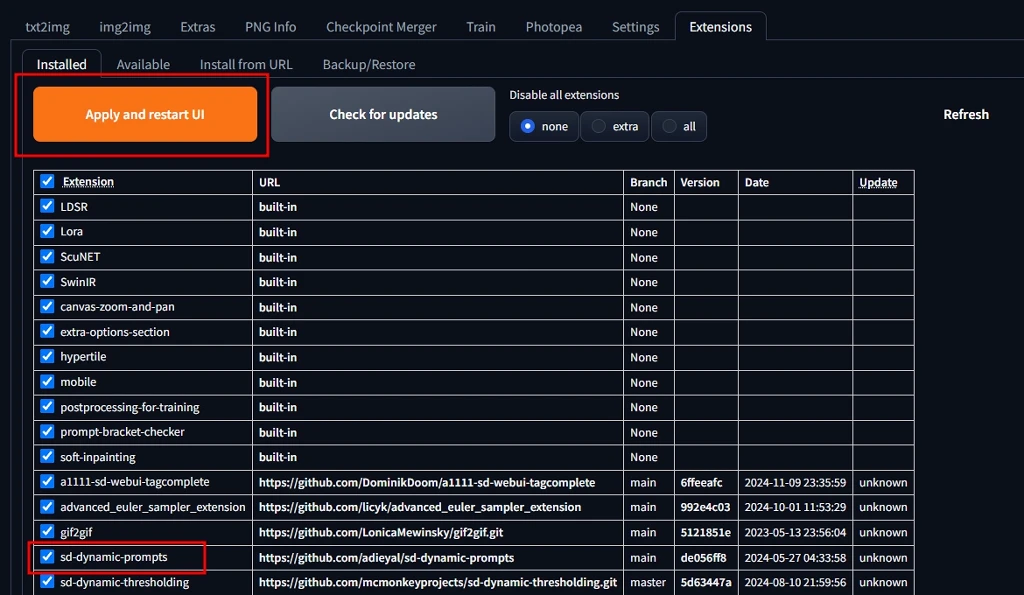
Task: Open the Backup/Restore sub-tab
Action: click(x=369, y=64)
